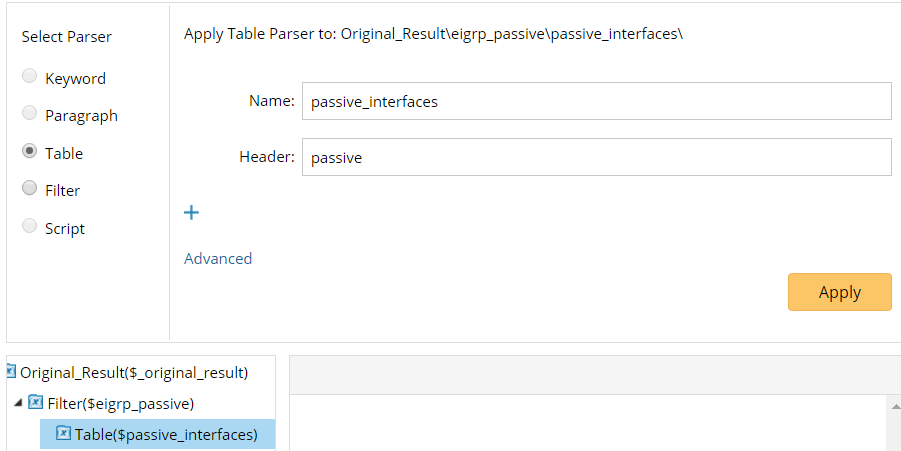
Task: Select the Original_Result($_original_result) tree label
Action: 134,372
